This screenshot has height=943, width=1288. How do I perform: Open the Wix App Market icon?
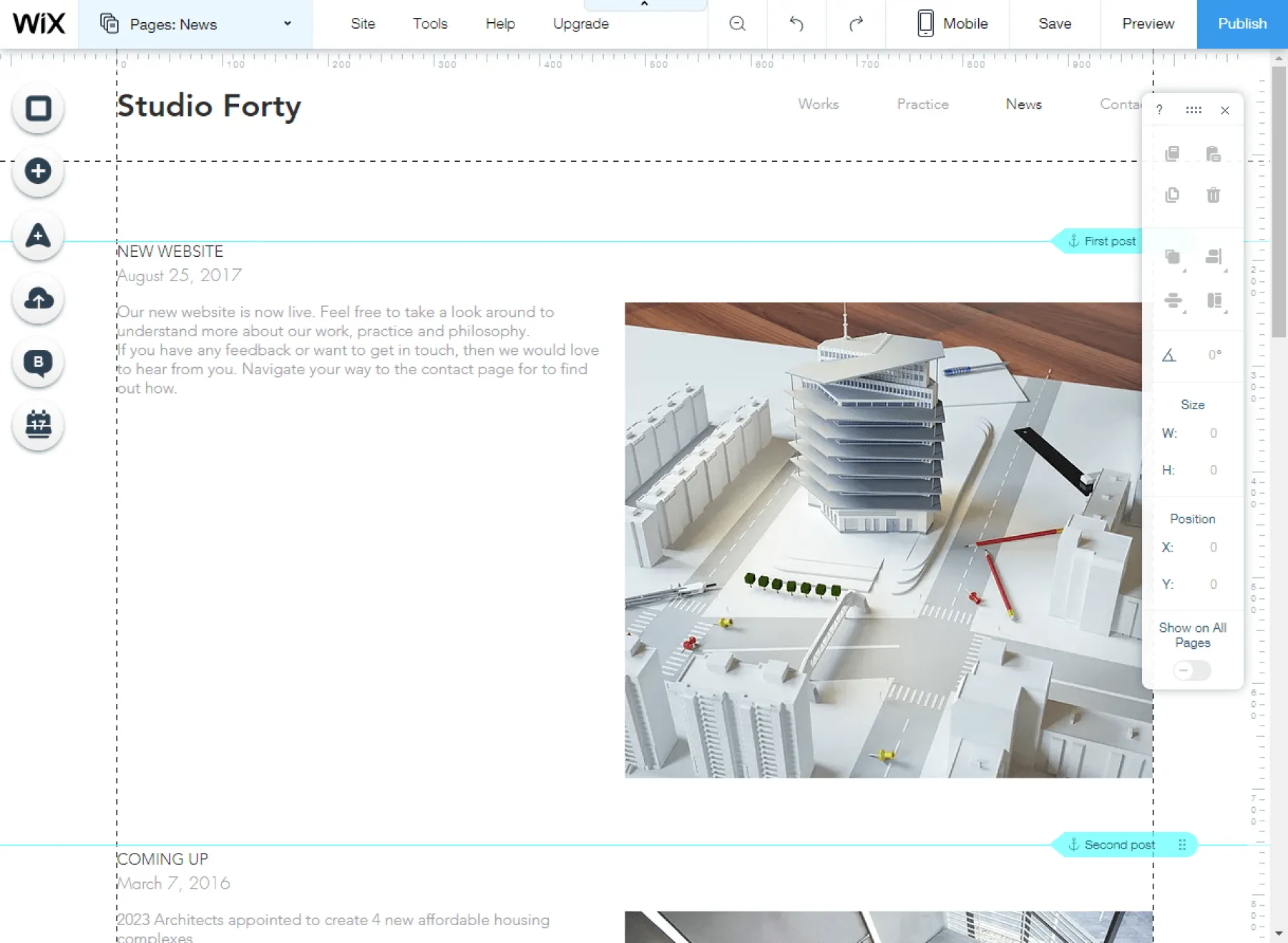click(x=38, y=235)
